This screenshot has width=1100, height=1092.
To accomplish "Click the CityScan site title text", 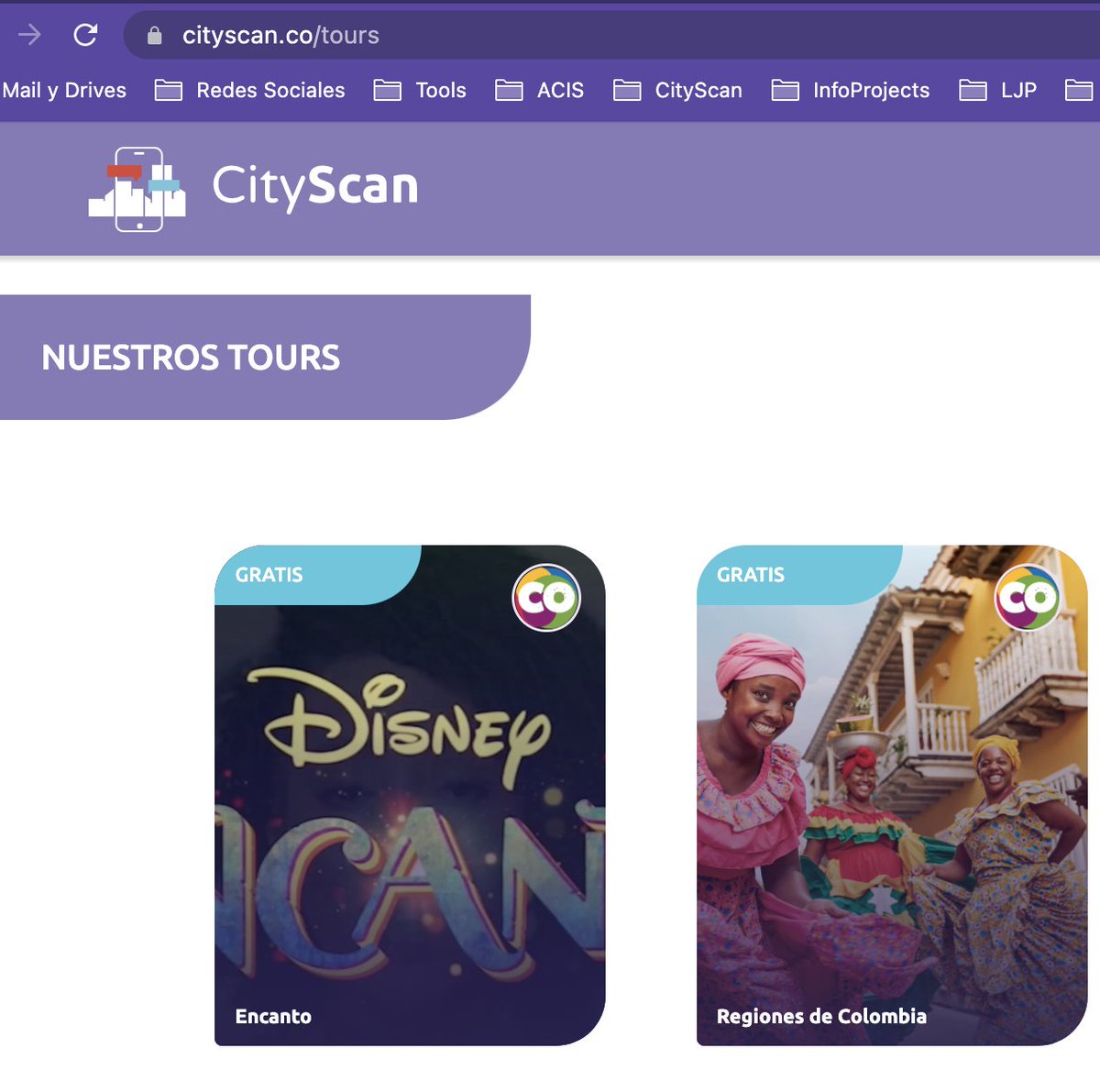I will tap(315, 186).
